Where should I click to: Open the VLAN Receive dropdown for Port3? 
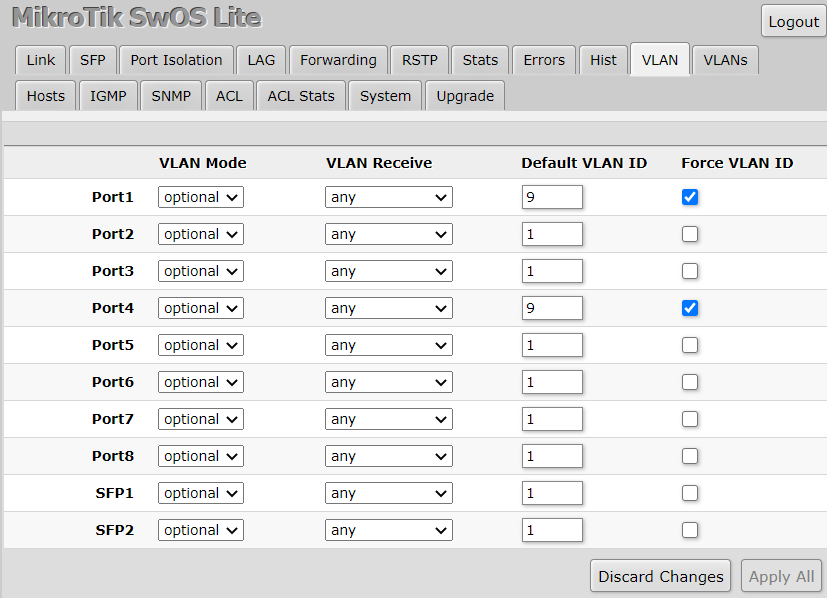pos(388,271)
